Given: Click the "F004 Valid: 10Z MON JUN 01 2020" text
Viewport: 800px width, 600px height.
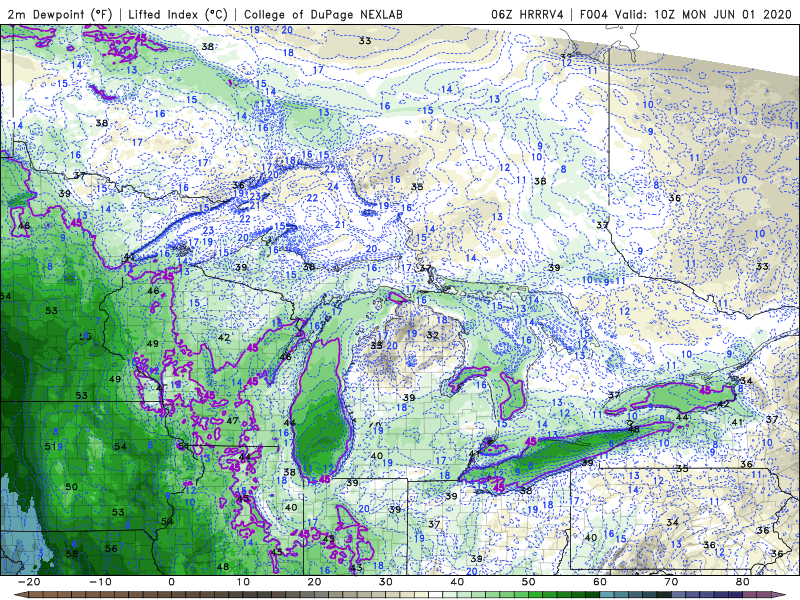Looking at the screenshot, I should 686,14.
